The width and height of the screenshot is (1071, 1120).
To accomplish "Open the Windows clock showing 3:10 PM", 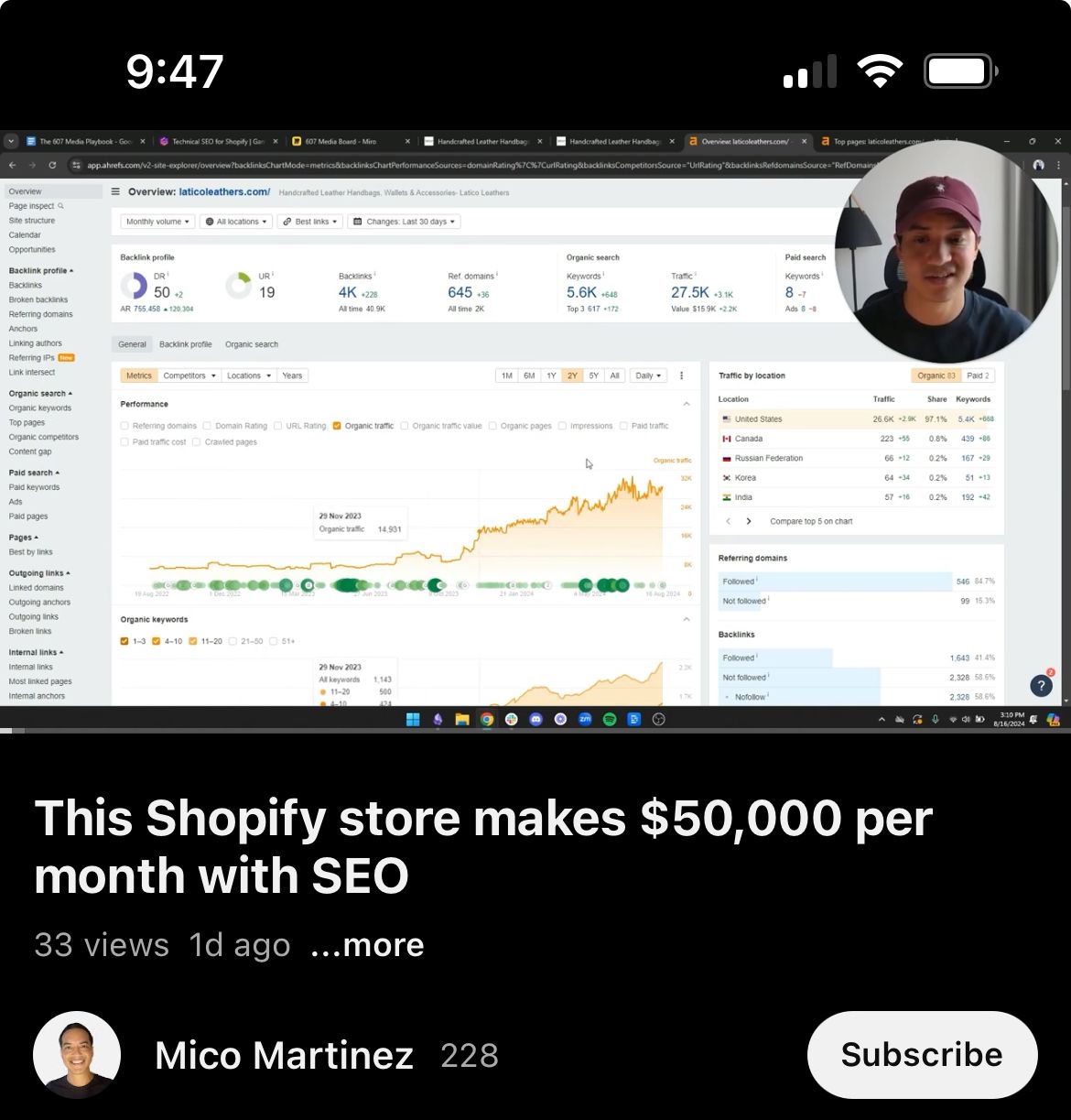I will pos(1010,719).
